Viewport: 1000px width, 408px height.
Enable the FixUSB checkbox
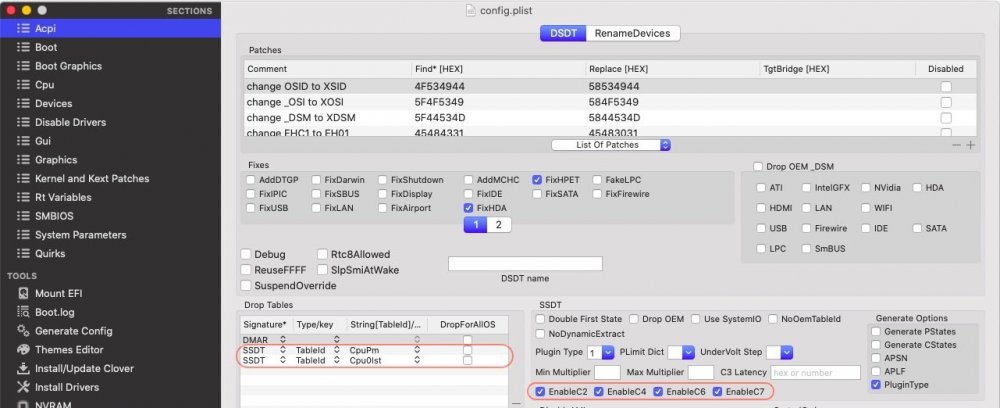coord(251,208)
